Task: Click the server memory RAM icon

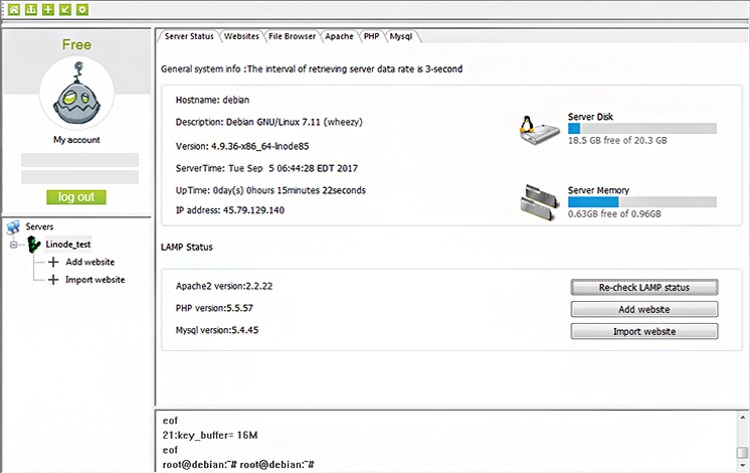Action: (540, 202)
